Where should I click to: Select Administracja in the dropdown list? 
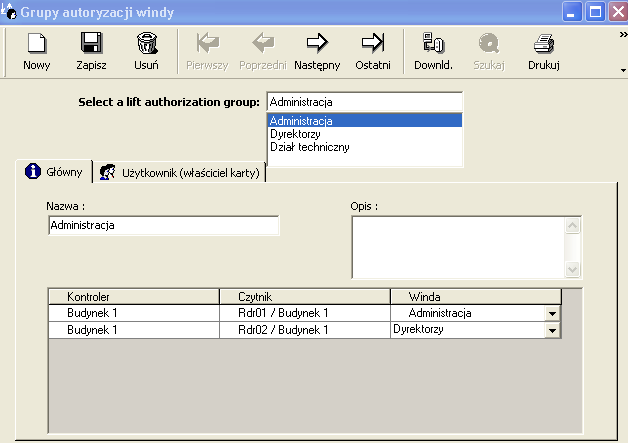364,121
